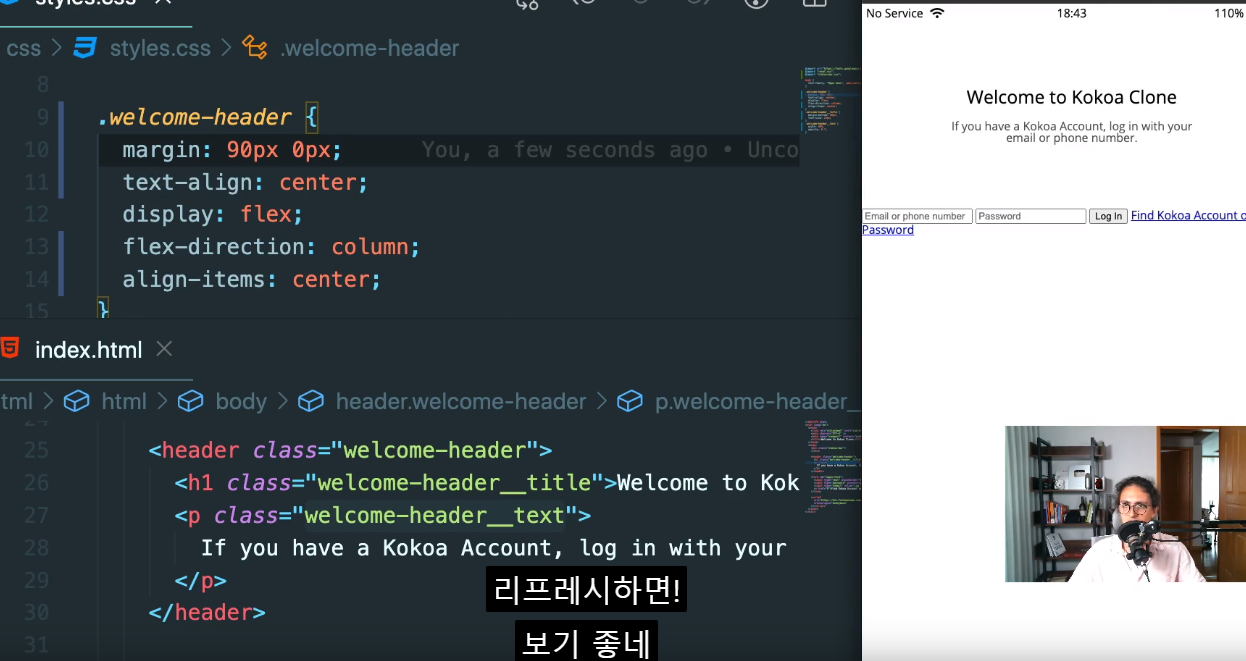Click the 'align-items' property name
1246x661 pixels.
click(x=194, y=279)
